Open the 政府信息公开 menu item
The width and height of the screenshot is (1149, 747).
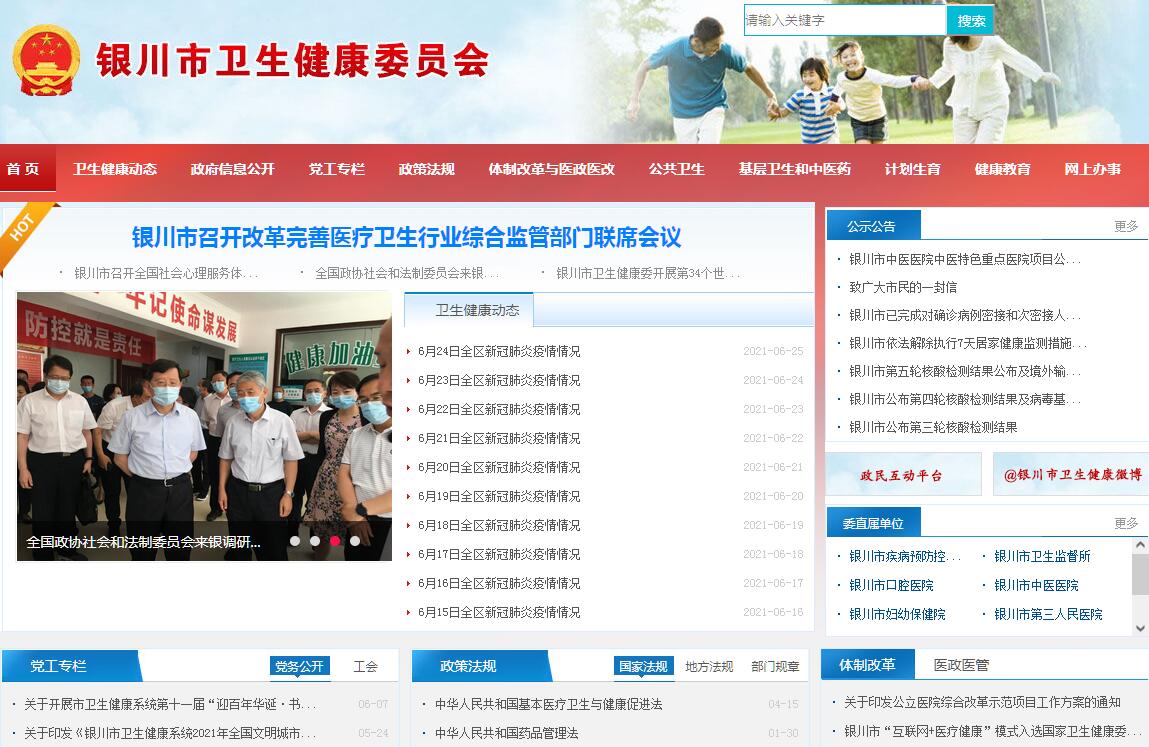click(x=232, y=169)
